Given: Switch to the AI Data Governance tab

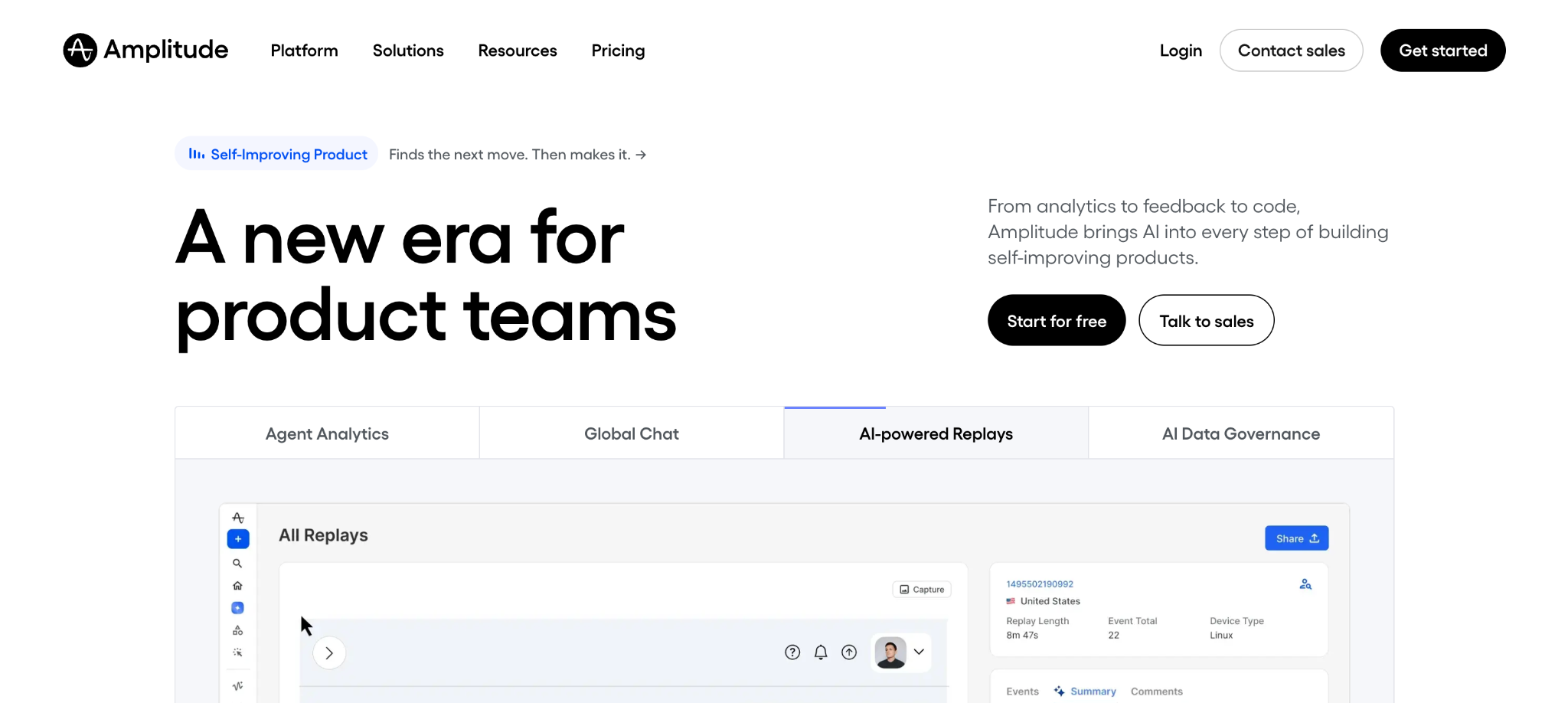Looking at the screenshot, I should tap(1241, 433).
